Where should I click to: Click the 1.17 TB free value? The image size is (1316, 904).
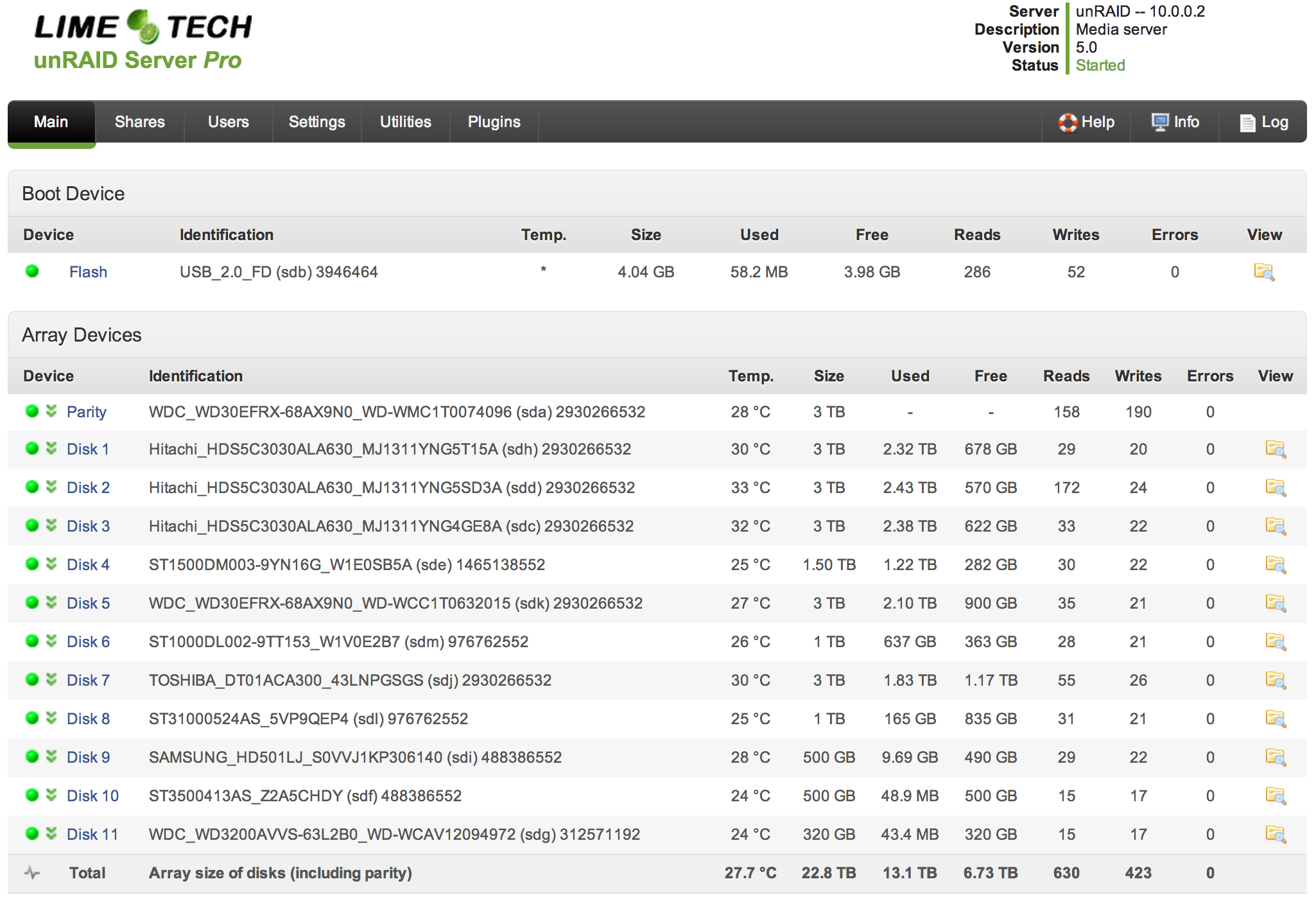(x=991, y=680)
